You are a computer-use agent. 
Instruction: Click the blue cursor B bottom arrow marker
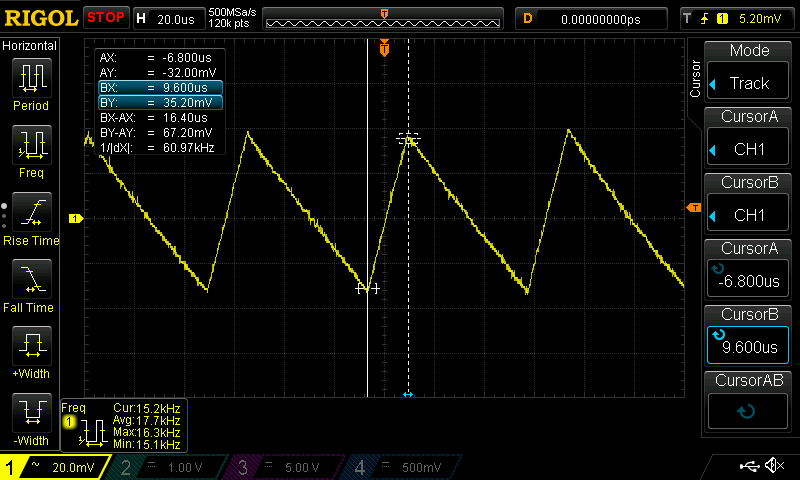click(x=408, y=394)
